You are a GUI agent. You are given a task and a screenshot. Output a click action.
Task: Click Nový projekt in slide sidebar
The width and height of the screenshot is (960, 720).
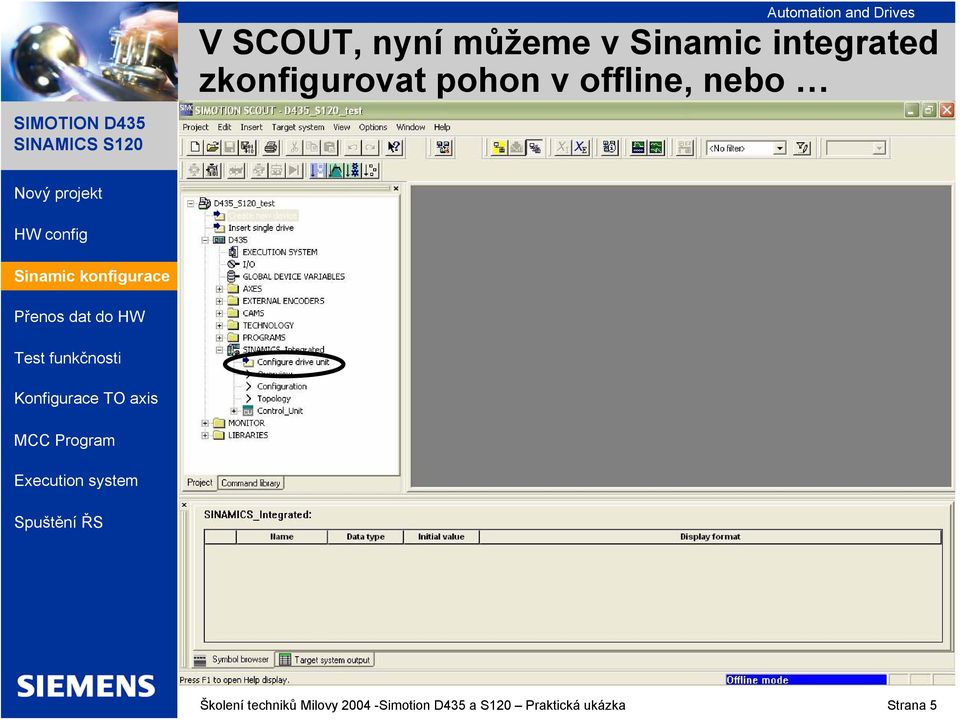(x=58, y=193)
